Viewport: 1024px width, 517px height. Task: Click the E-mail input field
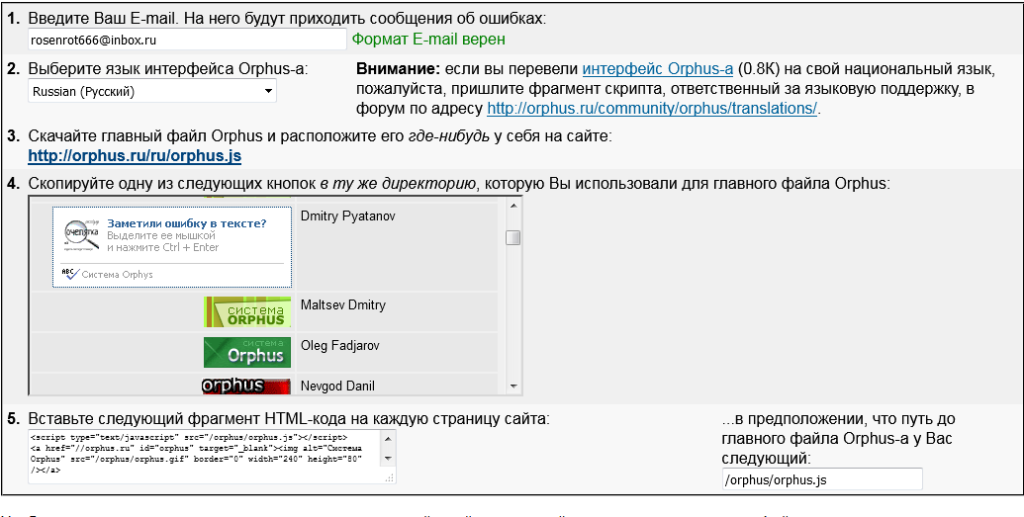[187, 40]
